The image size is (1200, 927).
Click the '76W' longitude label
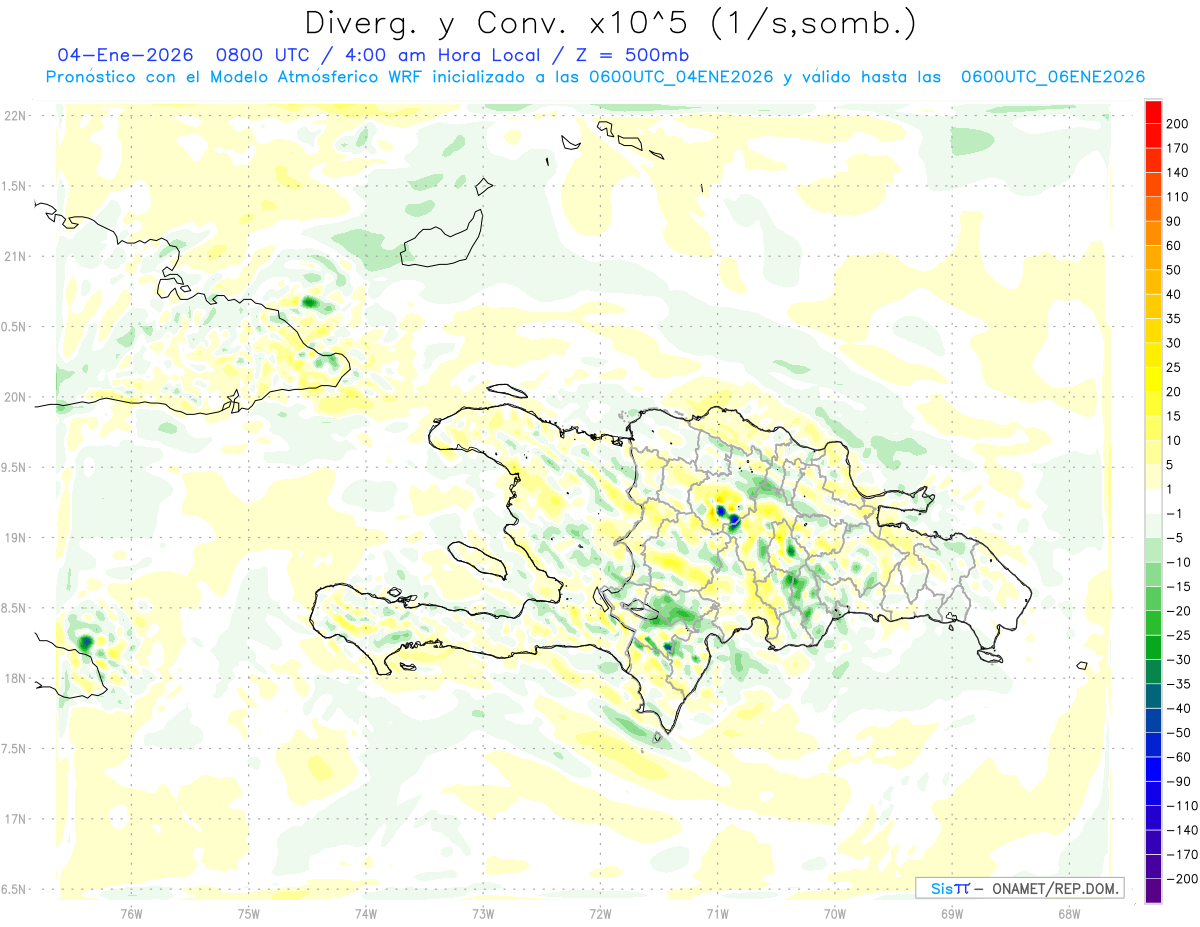(131, 912)
